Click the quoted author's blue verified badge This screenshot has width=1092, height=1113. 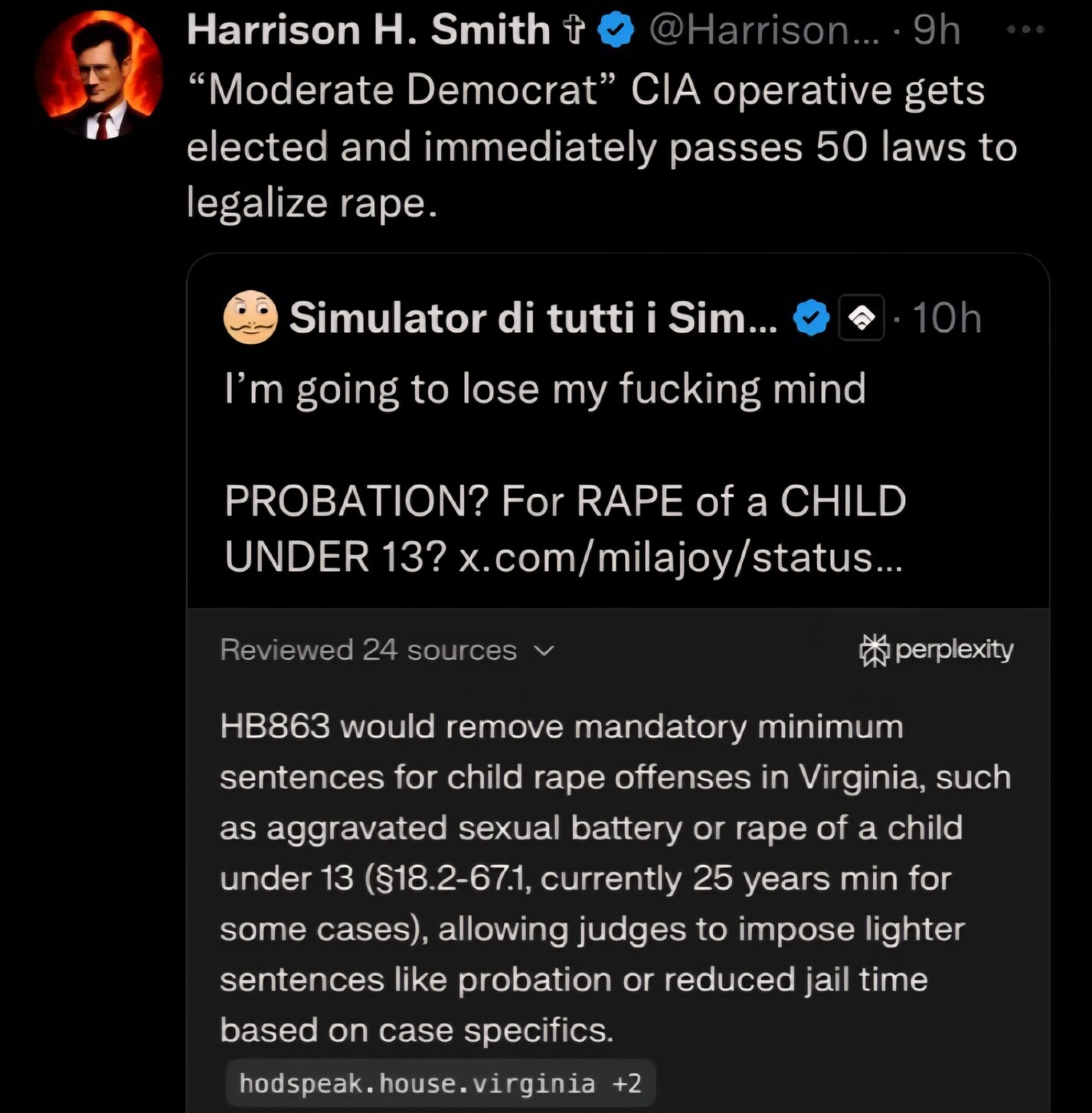tap(811, 318)
